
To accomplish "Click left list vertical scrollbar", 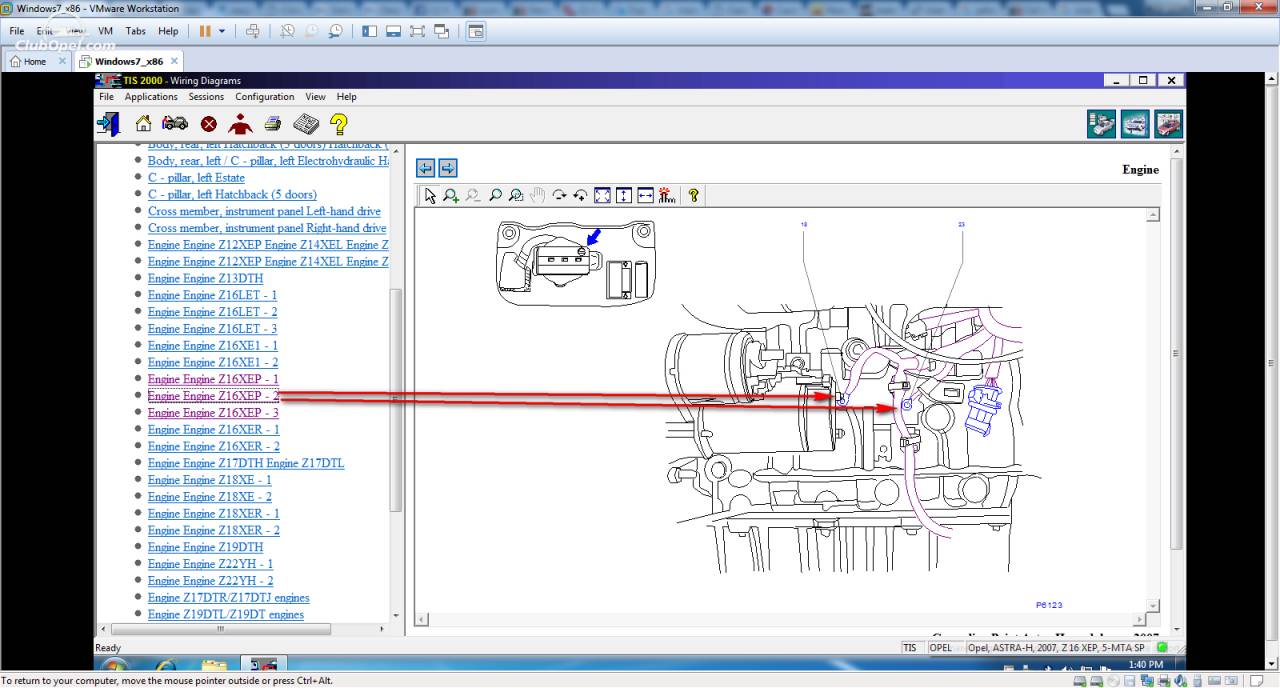I will [x=396, y=400].
